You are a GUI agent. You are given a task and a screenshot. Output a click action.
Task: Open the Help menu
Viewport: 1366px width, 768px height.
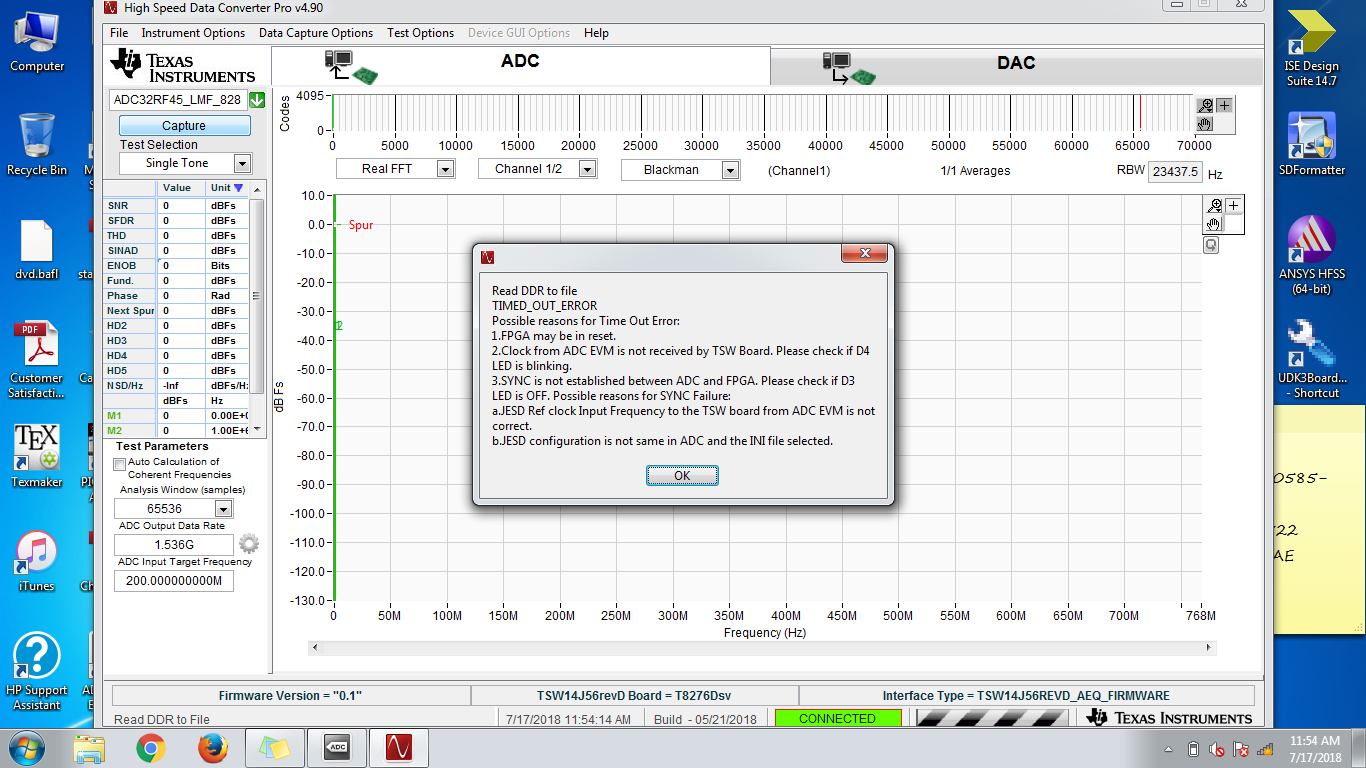597,33
